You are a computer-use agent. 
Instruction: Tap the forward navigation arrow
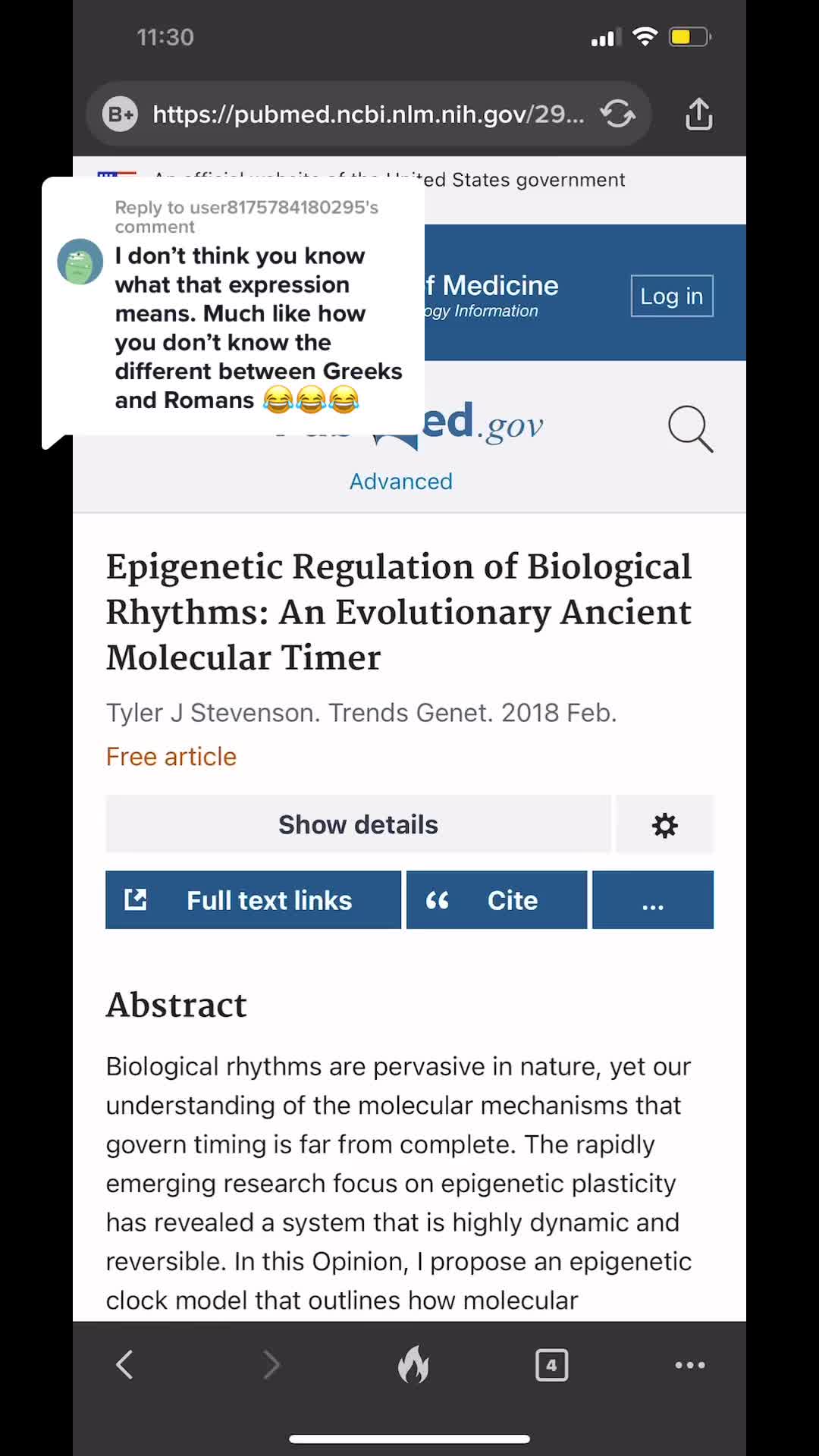271,1365
